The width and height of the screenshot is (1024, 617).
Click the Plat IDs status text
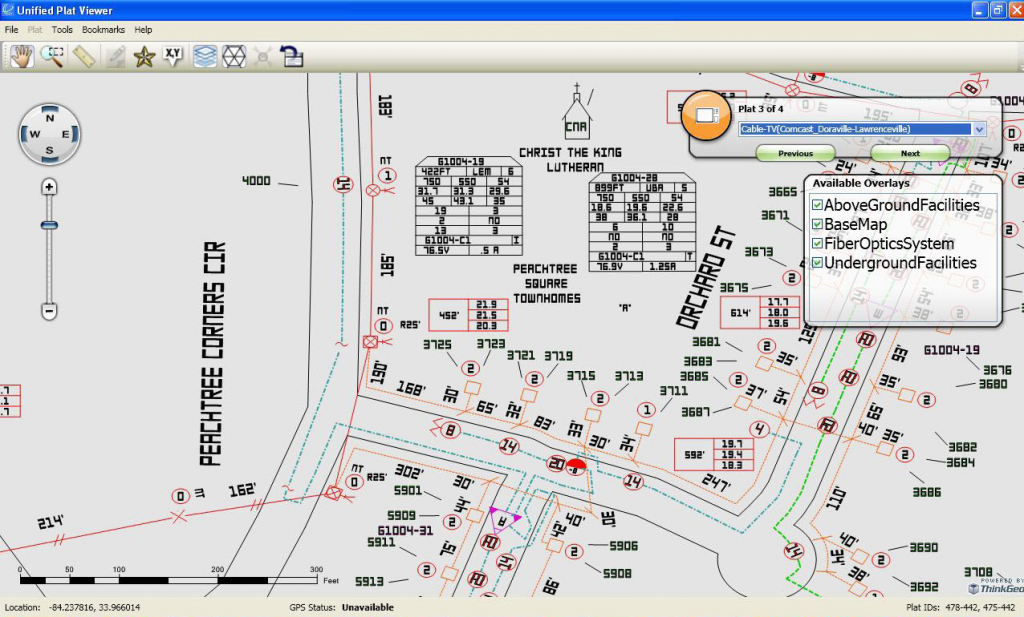pyautogui.click(x=961, y=607)
